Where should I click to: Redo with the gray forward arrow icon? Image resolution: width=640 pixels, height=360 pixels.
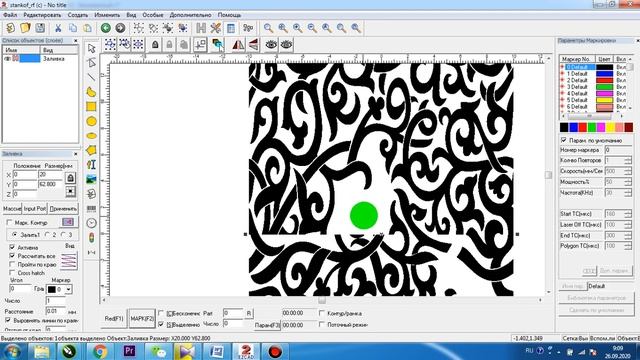(120, 28)
